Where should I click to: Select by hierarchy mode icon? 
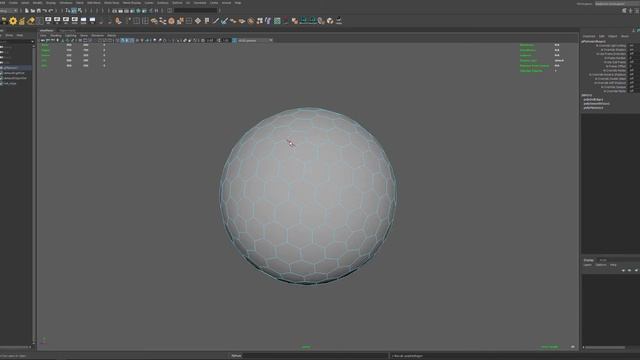pos(68,11)
